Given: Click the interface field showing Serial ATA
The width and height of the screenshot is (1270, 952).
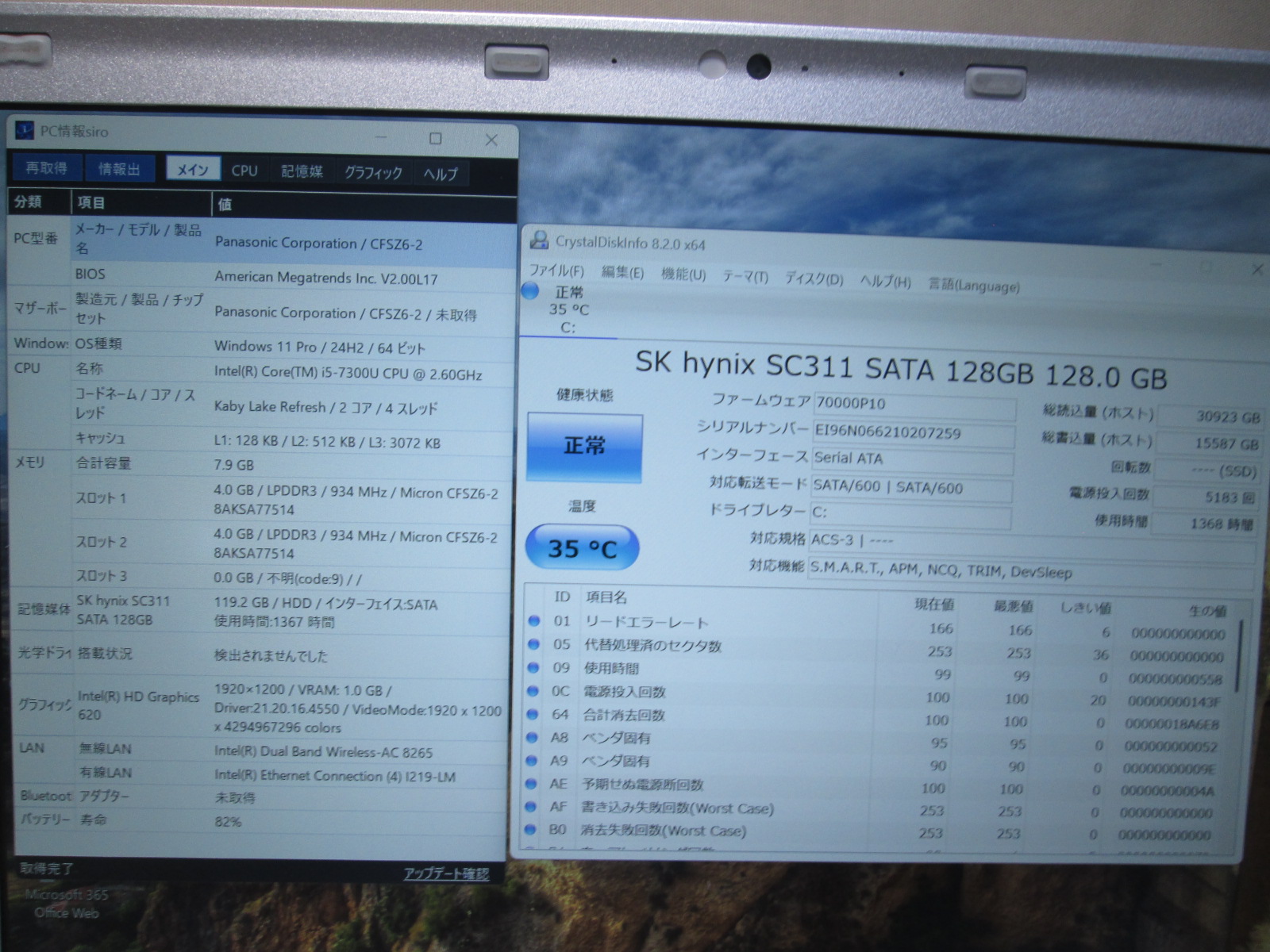Looking at the screenshot, I should point(912,460).
